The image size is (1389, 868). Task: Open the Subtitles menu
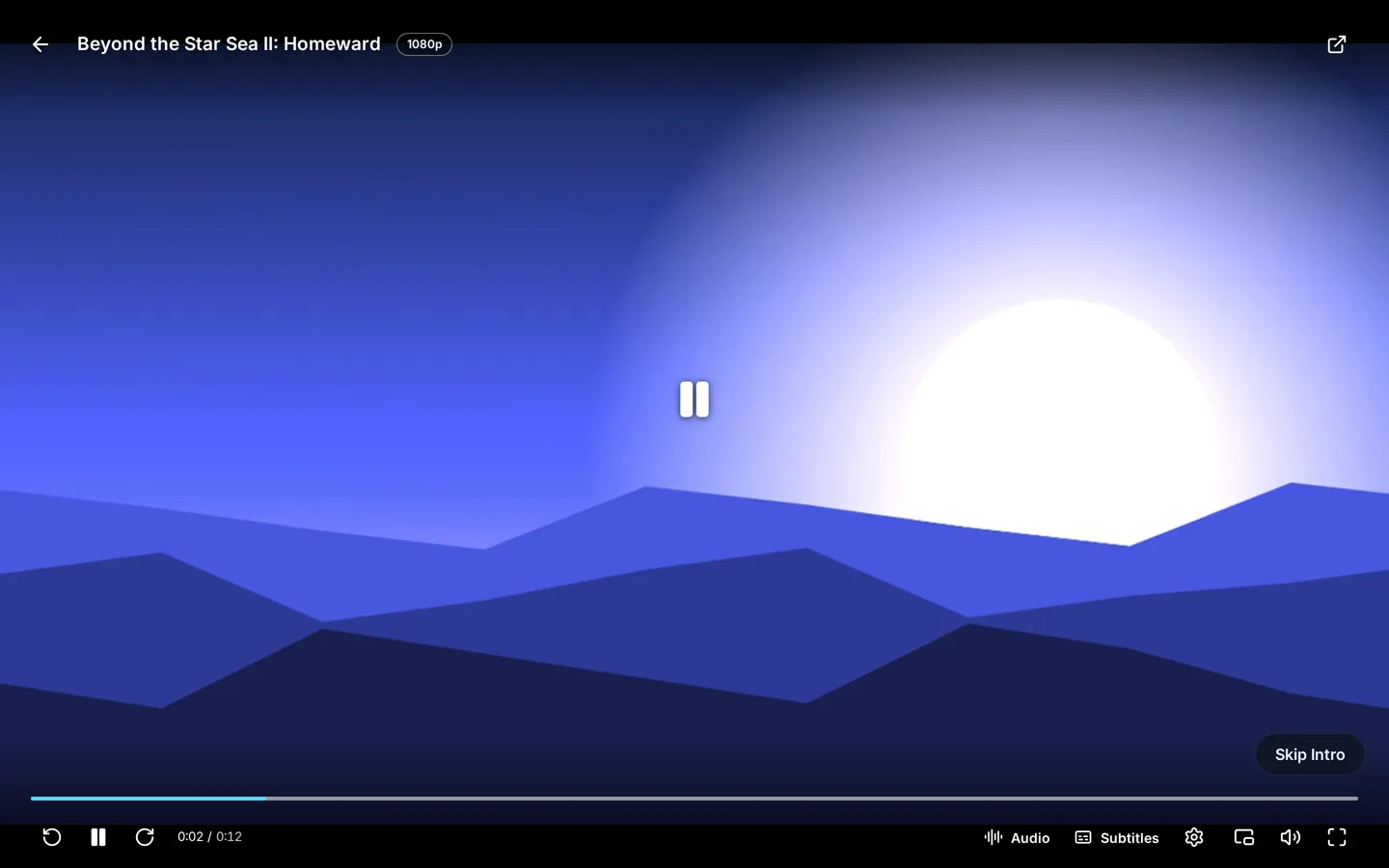click(1117, 837)
